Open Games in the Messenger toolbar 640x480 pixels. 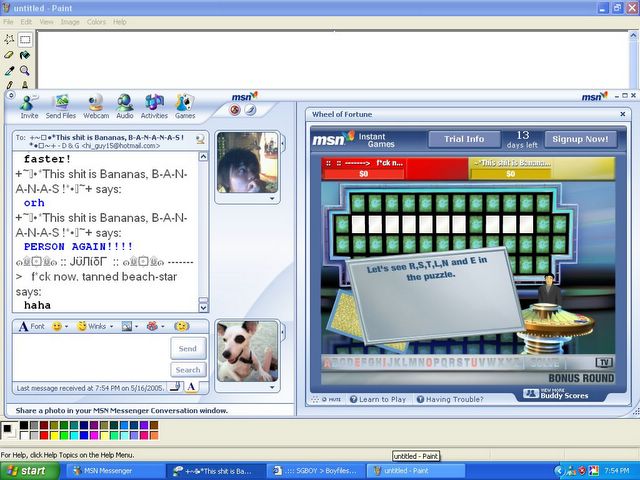click(185, 107)
